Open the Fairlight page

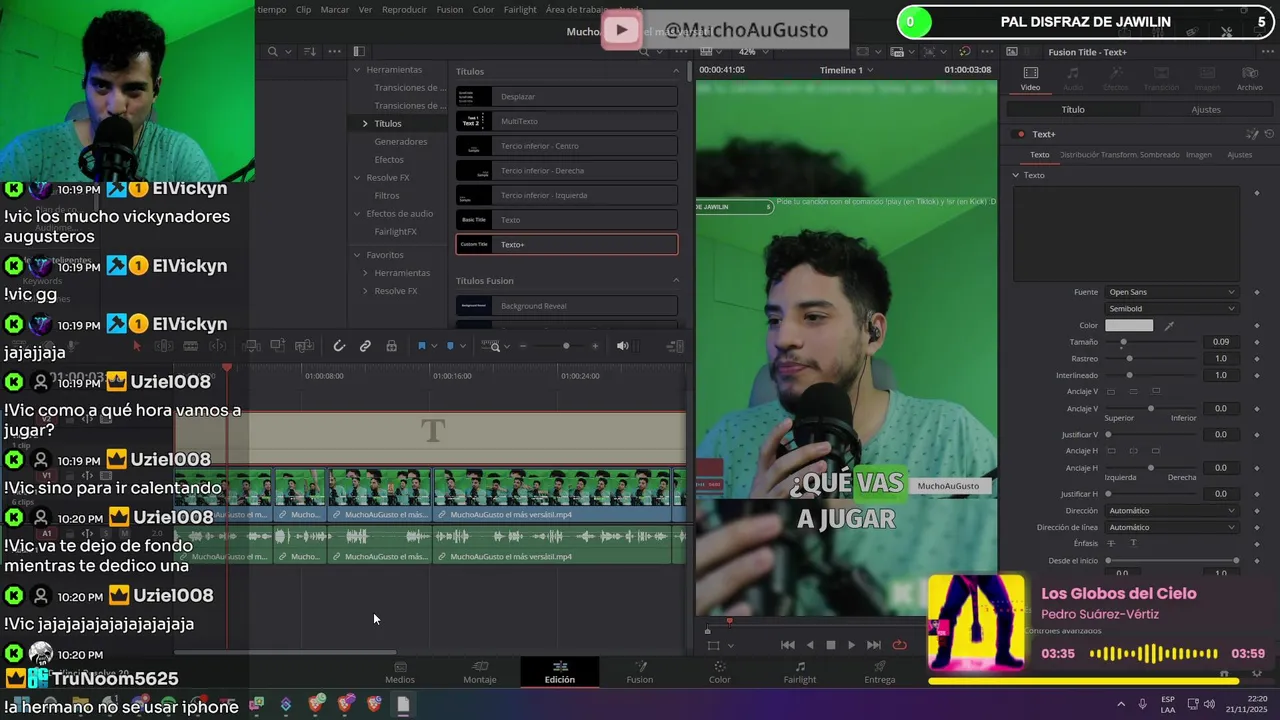tap(800, 673)
